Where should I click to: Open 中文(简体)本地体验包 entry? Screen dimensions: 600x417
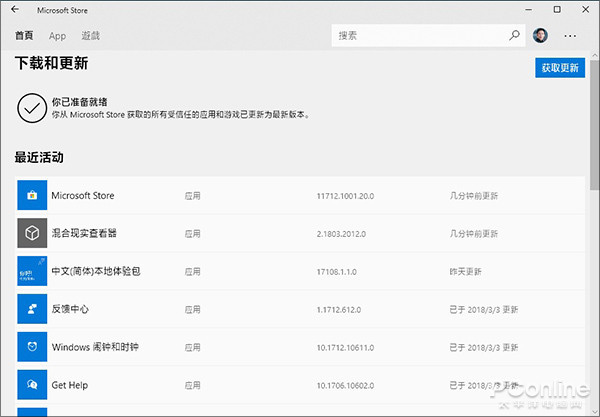click(301, 271)
